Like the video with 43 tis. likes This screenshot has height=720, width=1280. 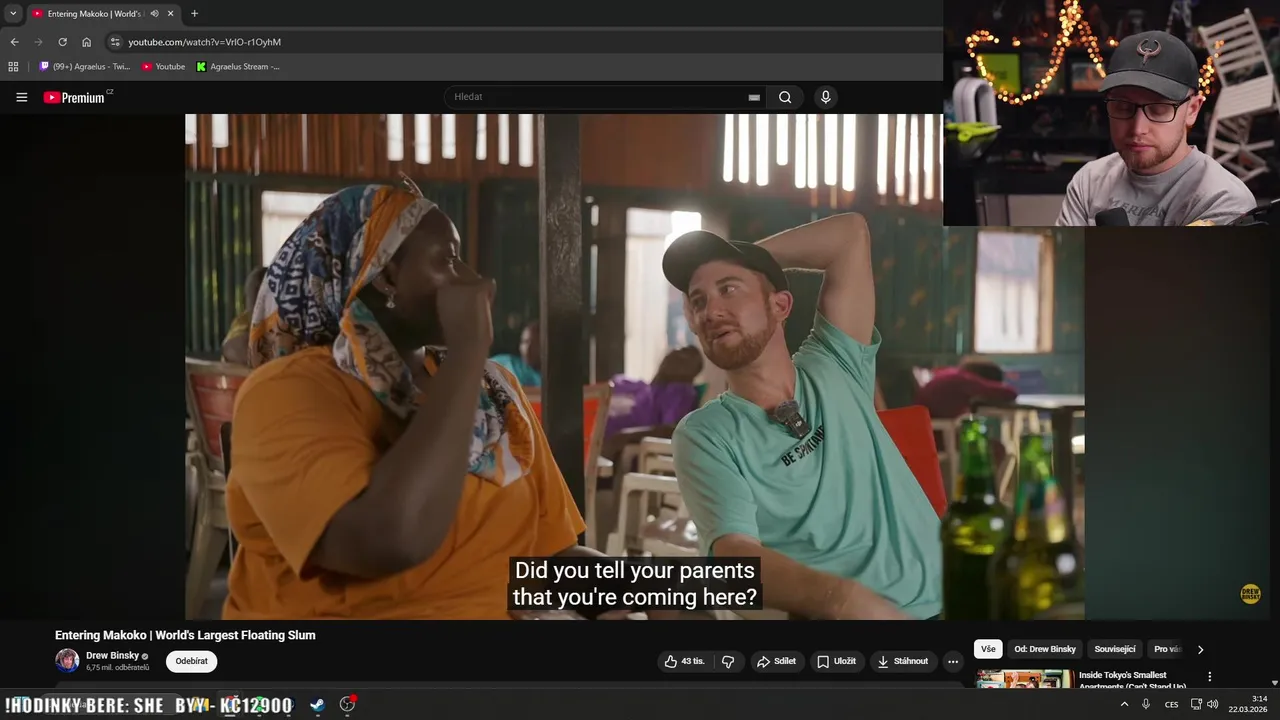(685, 661)
